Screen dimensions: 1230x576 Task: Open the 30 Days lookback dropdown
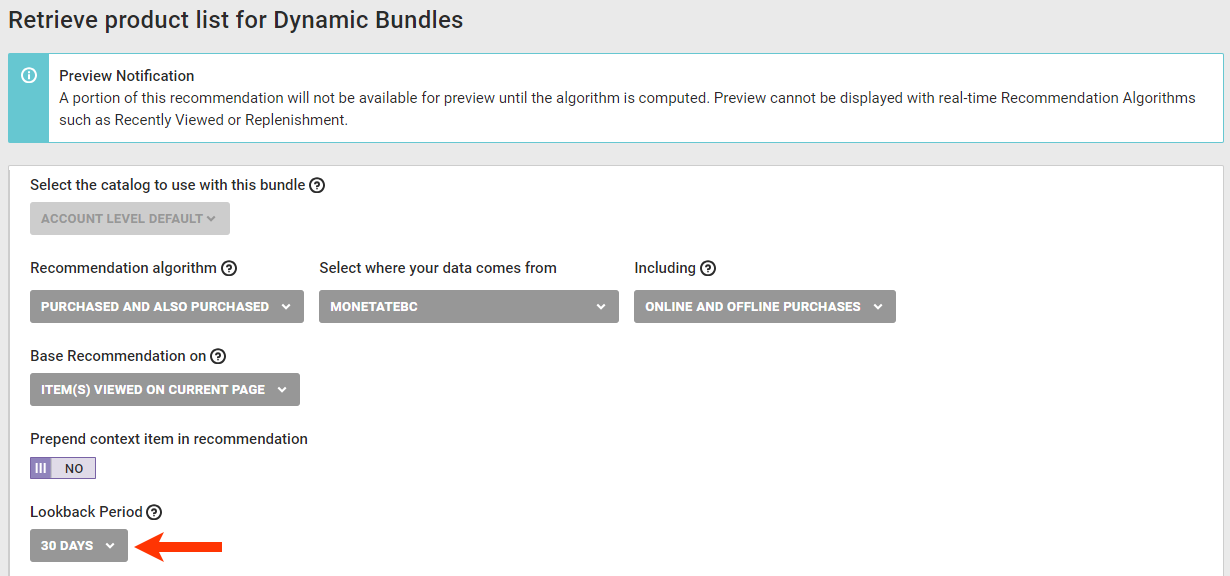click(x=79, y=546)
